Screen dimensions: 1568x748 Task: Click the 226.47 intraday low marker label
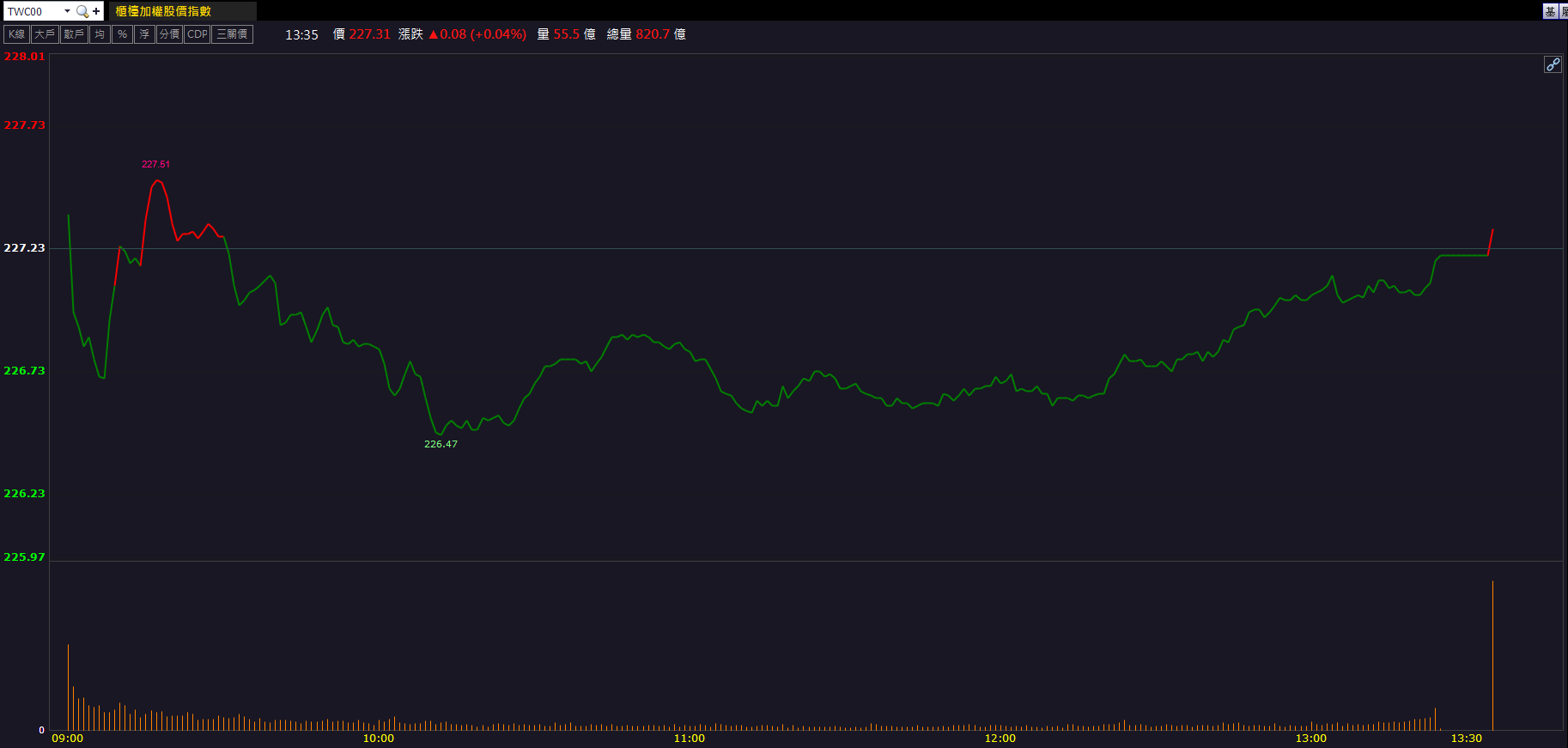click(x=441, y=444)
